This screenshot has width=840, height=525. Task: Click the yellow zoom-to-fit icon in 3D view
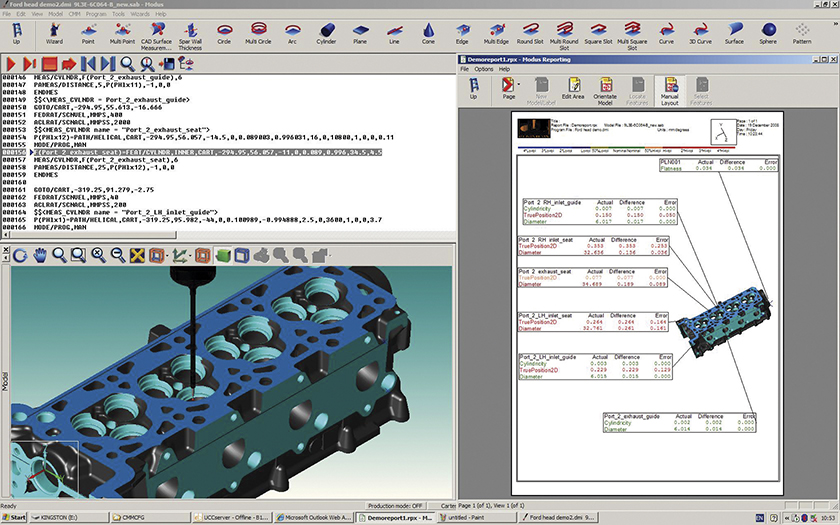(x=139, y=255)
